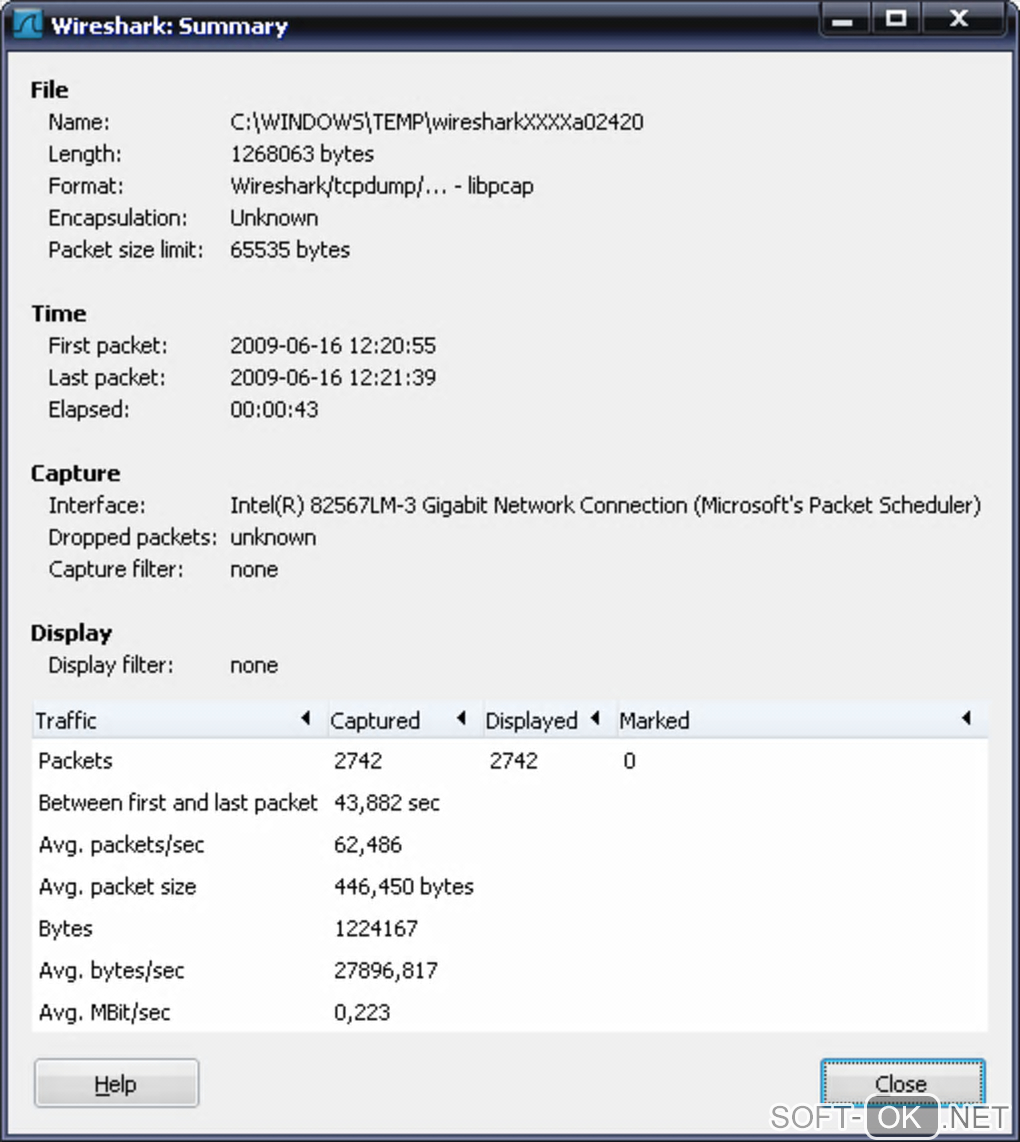The width and height of the screenshot is (1020, 1142).
Task: Click the Help button
Action: coord(116,1083)
